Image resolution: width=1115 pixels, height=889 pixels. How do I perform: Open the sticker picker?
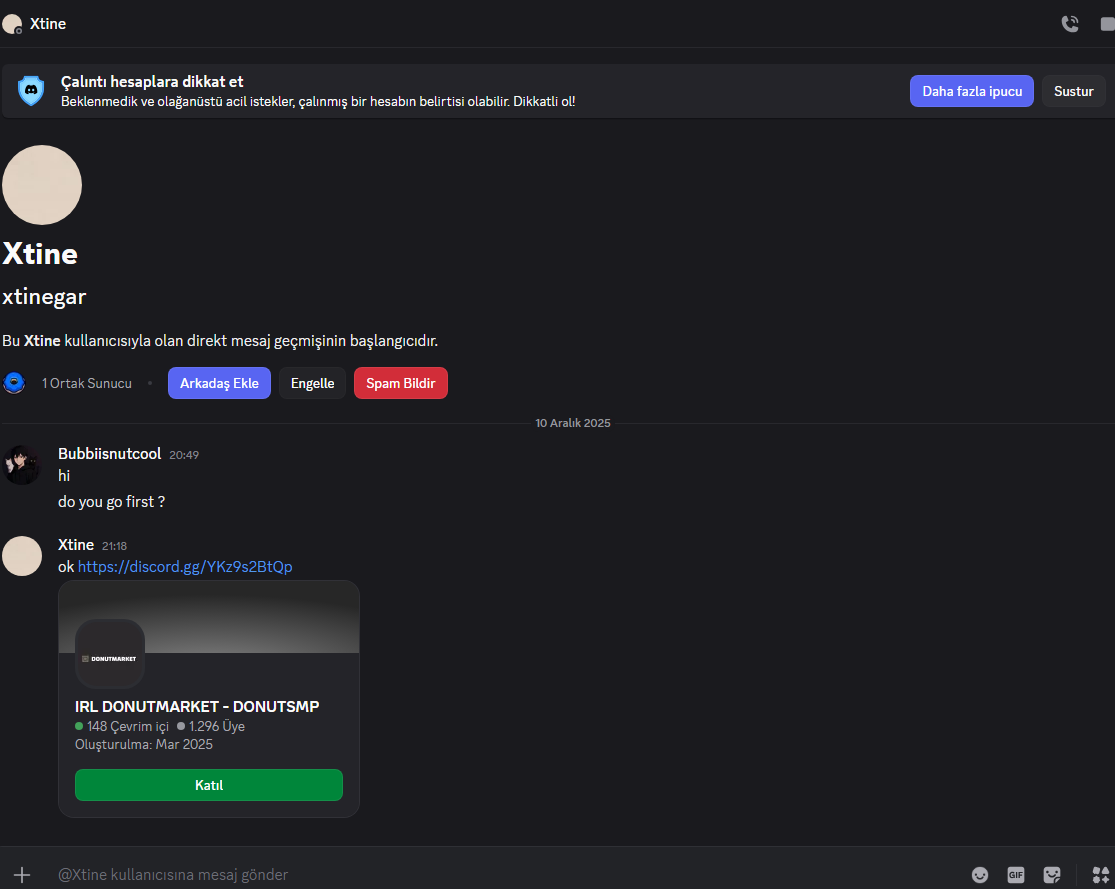pos(1052,875)
